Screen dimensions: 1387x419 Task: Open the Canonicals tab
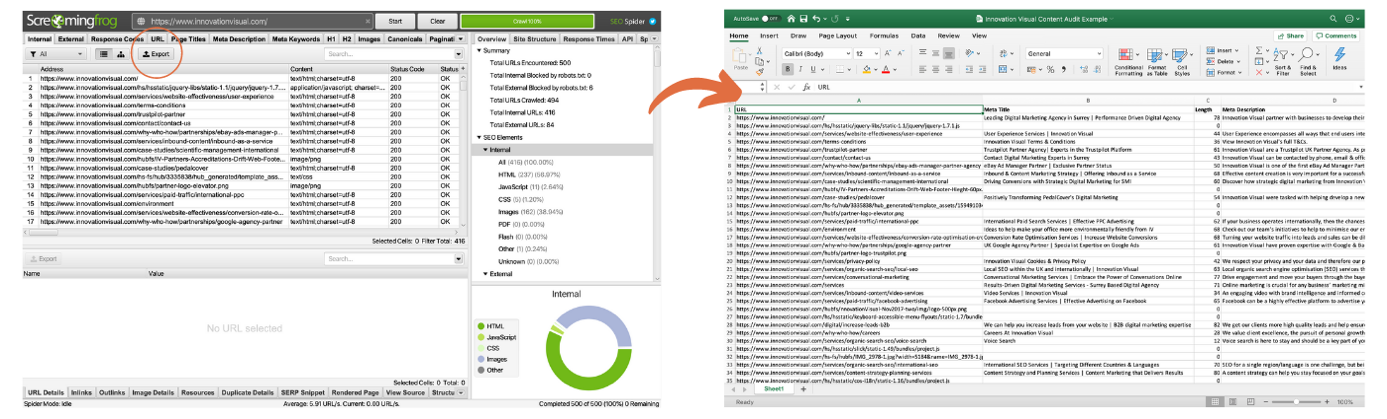(405, 39)
